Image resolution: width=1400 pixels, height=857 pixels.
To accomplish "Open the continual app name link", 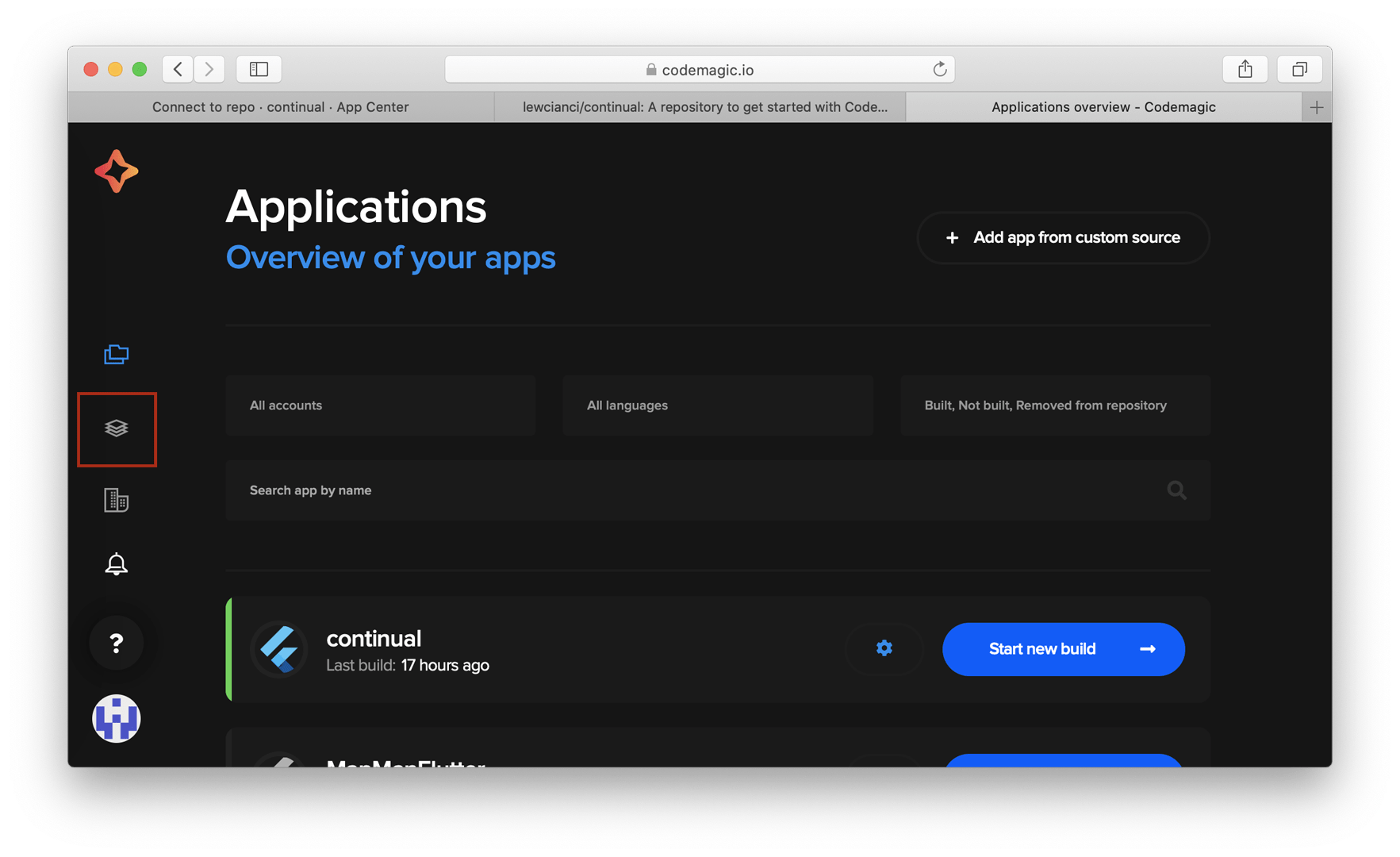I will pyautogui.click(x=374, y=638).
